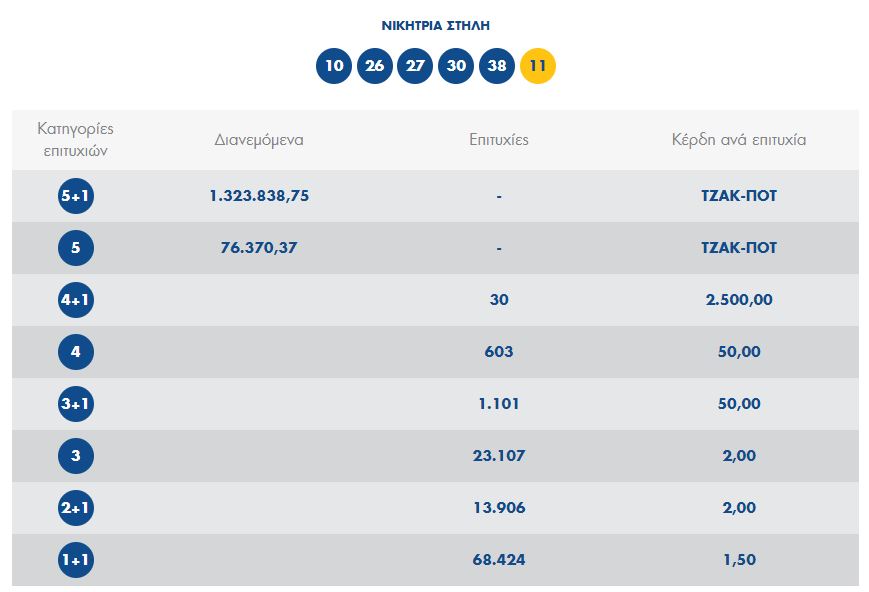Click ΤΖΑΚ-ΠΟΤ in the 5+1 row

(738, 196)
